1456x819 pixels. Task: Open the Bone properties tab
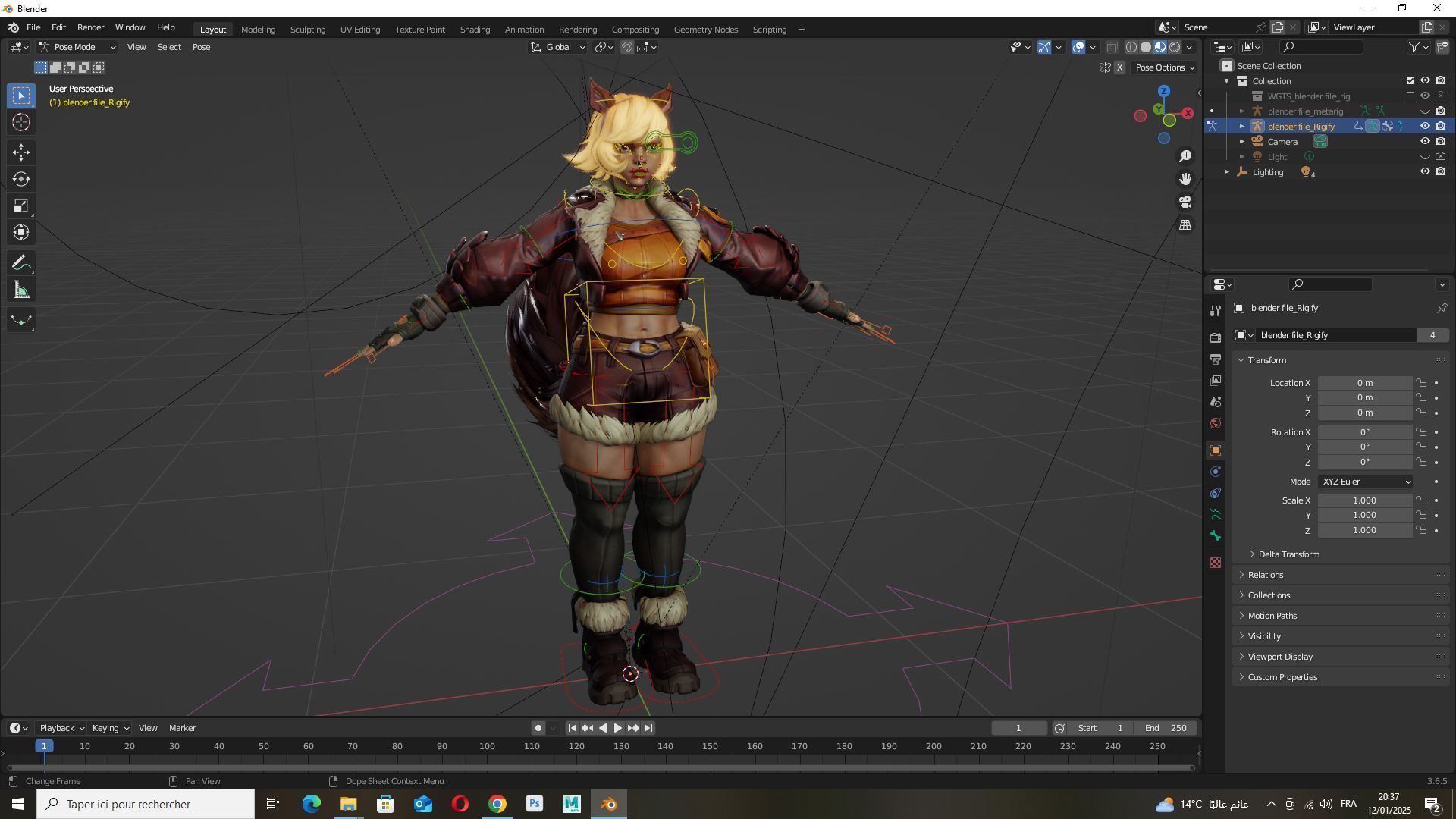point(1216,535)
